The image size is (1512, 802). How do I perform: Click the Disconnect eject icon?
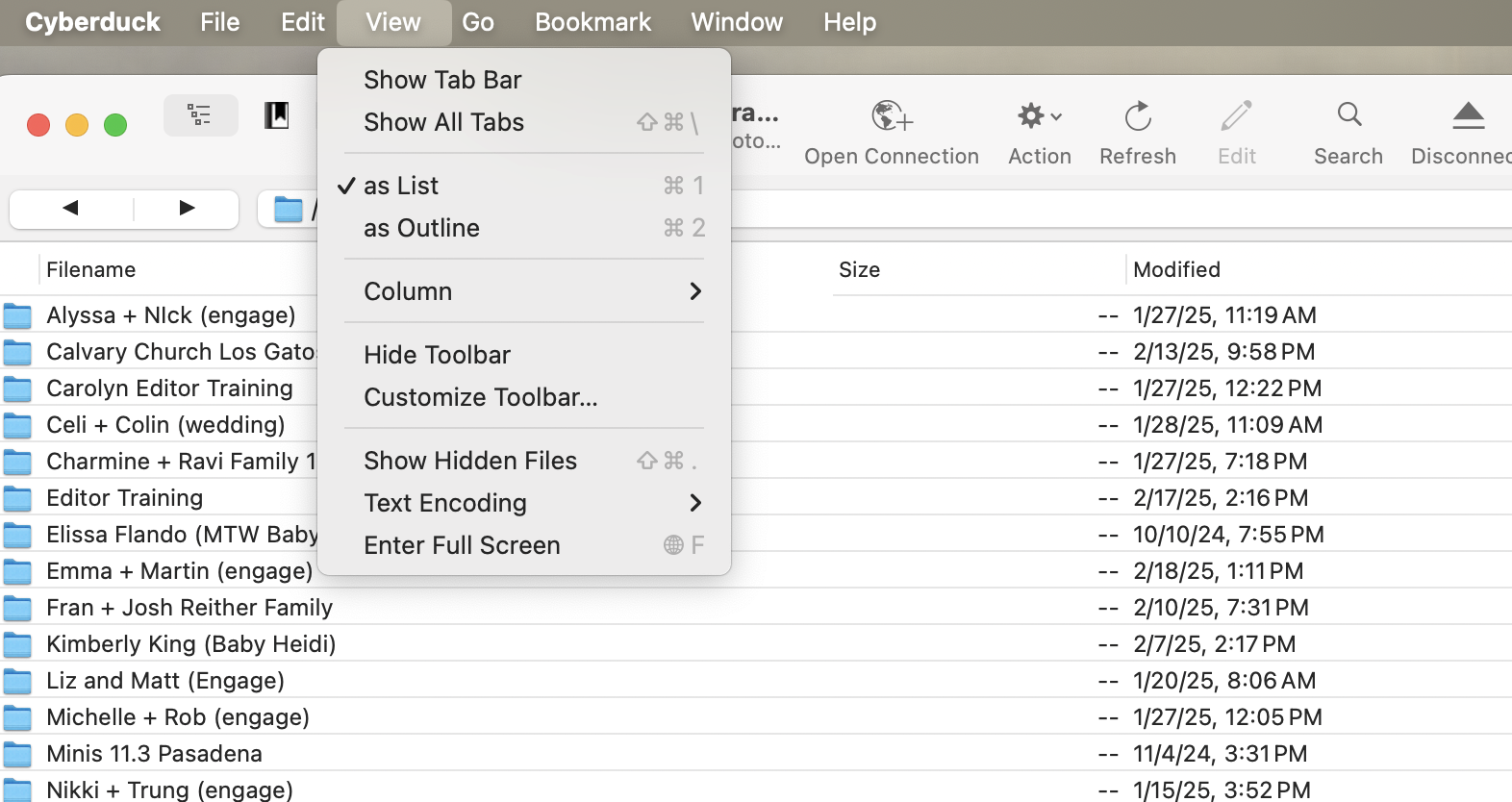(1468, 116)
